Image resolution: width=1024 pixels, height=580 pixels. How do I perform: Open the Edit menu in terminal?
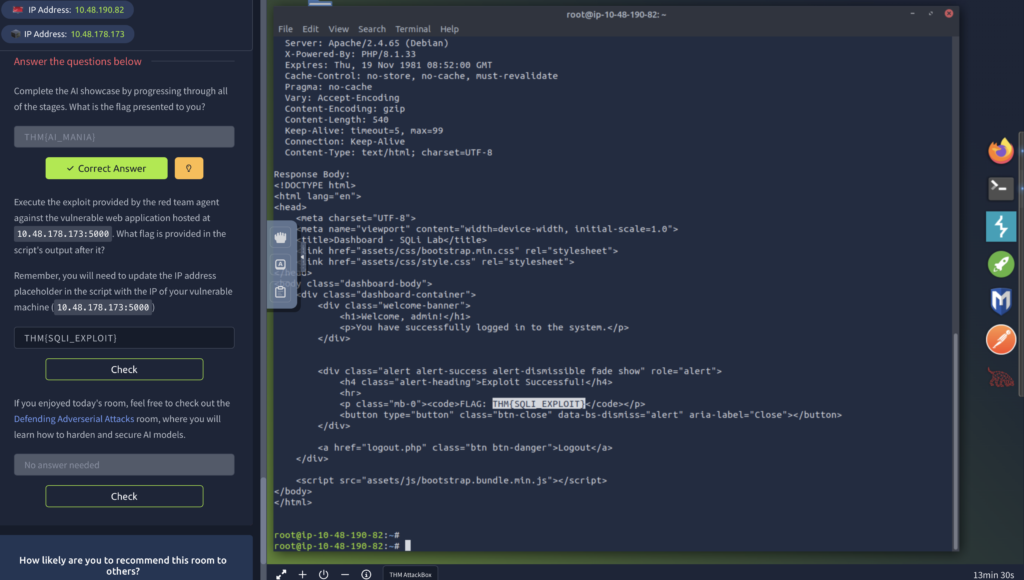click(311, 29)
